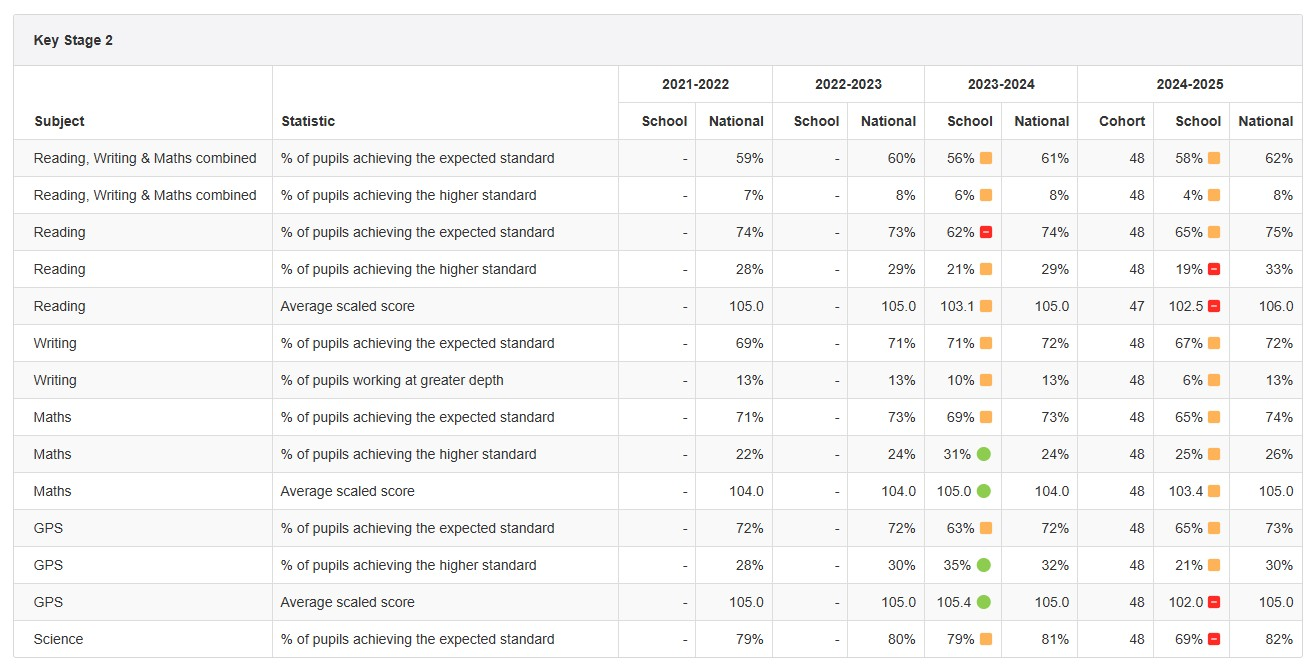Click red indicator next to Science 69%
This screenshot has width=1315, height=669.
click(x=1214, y=639)
